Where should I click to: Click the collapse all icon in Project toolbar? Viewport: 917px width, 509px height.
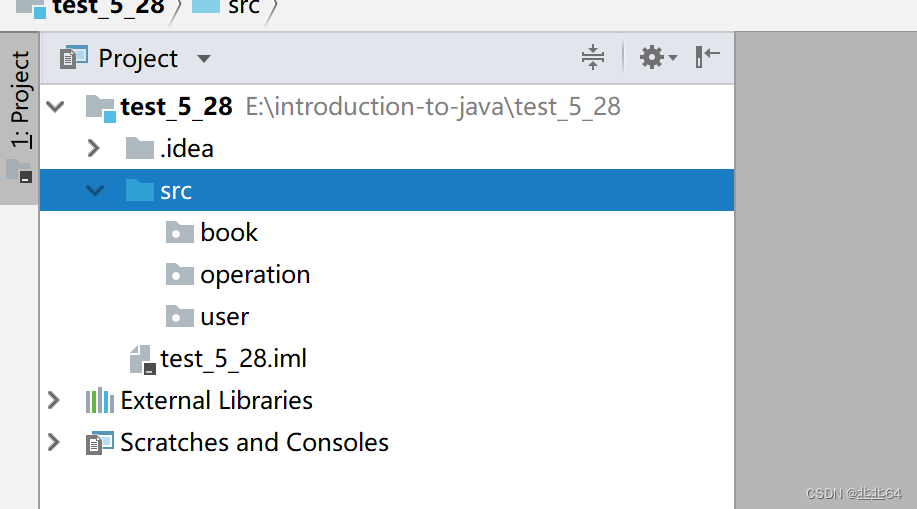[593, 57]
